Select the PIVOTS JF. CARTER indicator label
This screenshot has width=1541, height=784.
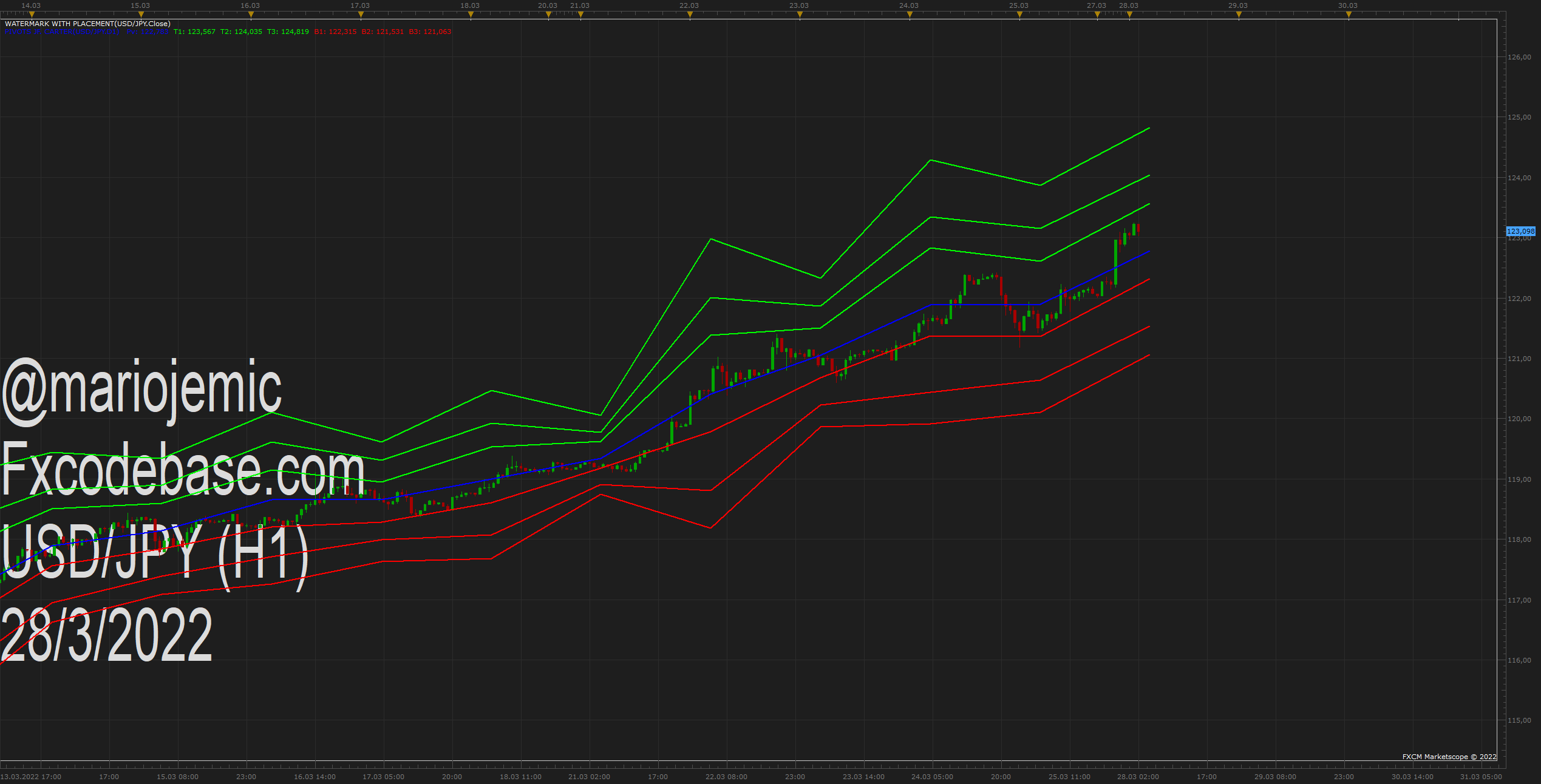(62, 32)
